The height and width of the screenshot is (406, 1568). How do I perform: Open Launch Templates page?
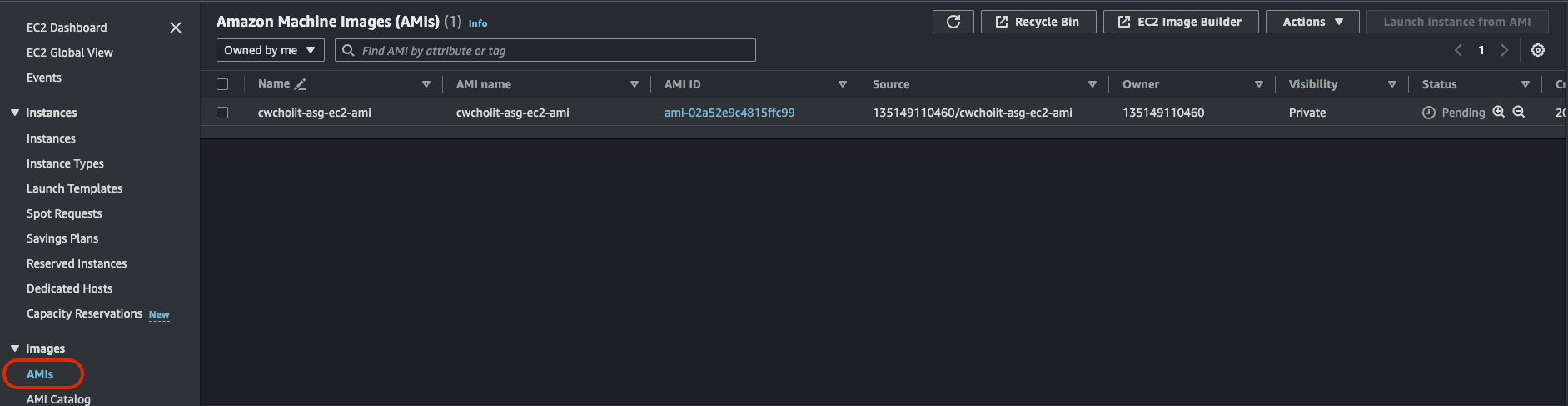pyautogui.click(x=74, y=188)
